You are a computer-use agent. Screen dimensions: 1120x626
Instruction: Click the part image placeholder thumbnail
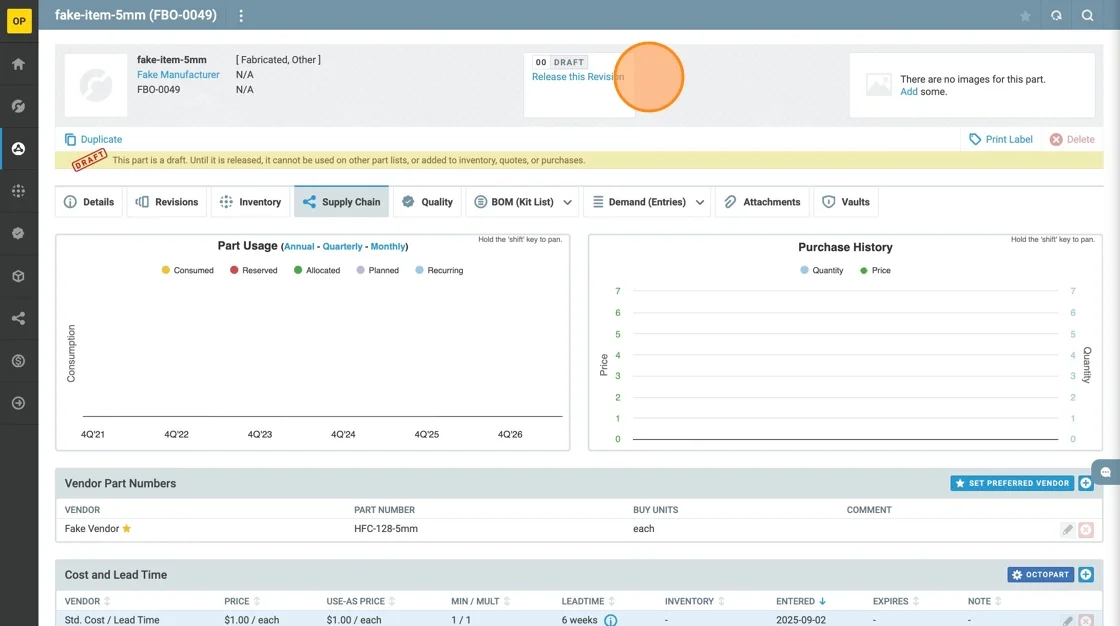tap(96, 85)
